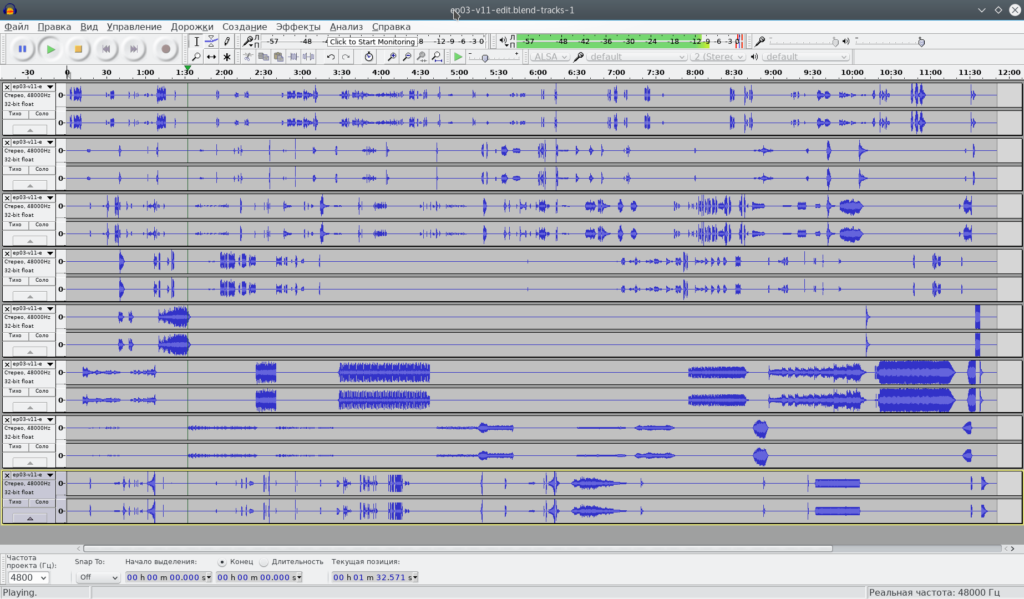Click the Zoom Out icon

point(407,57)
